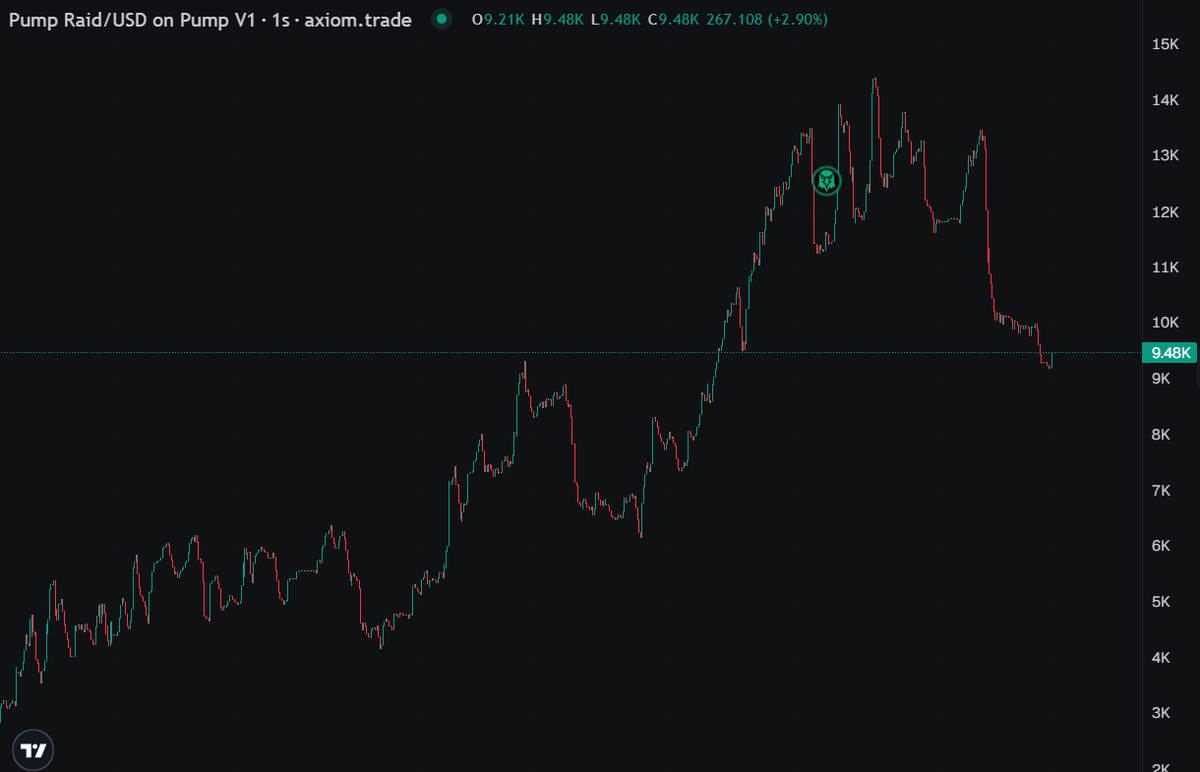Click the 15K label on the price axis
The height and width of the screenshot is (772, 1200).
tap(1166, 44)
